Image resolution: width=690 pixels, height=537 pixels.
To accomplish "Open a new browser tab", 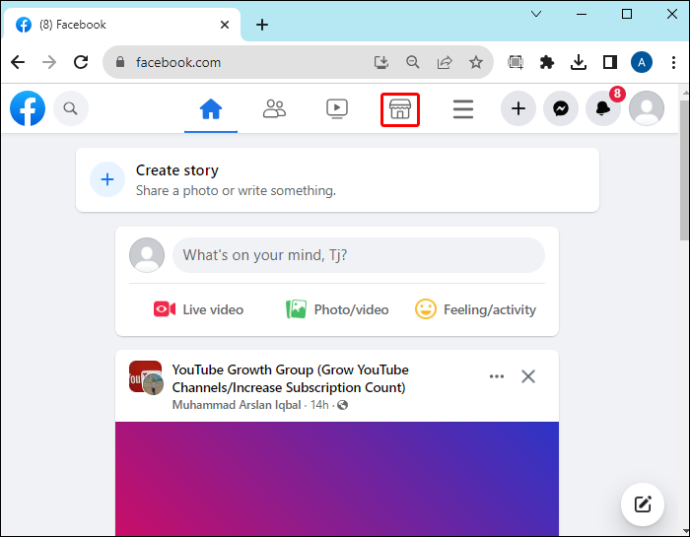I will (262, 25).
